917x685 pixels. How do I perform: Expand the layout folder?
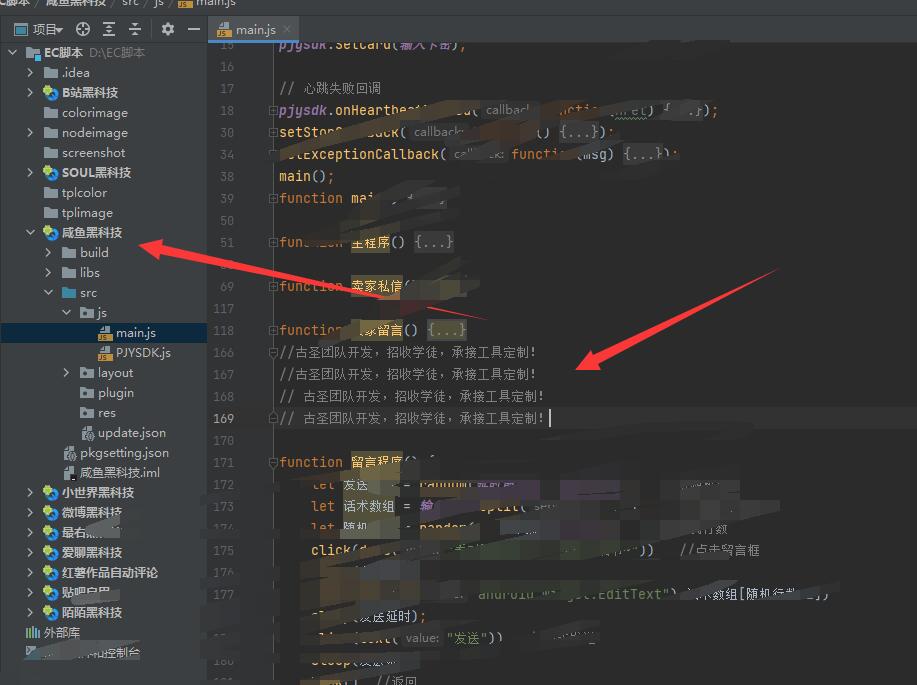[x=67, y=373]
